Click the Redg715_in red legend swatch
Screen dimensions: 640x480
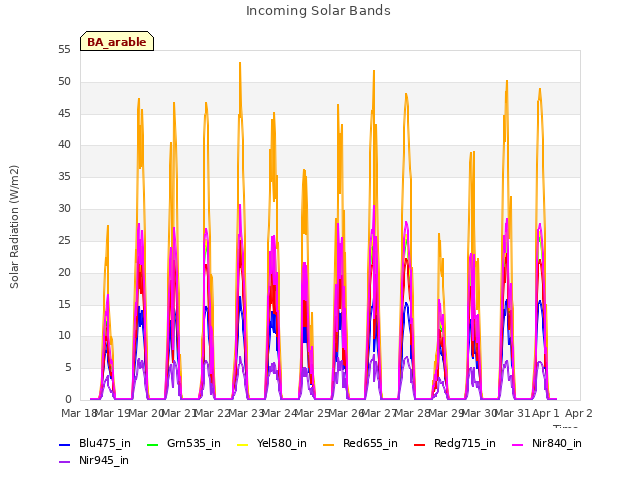[x=420, y=444]
